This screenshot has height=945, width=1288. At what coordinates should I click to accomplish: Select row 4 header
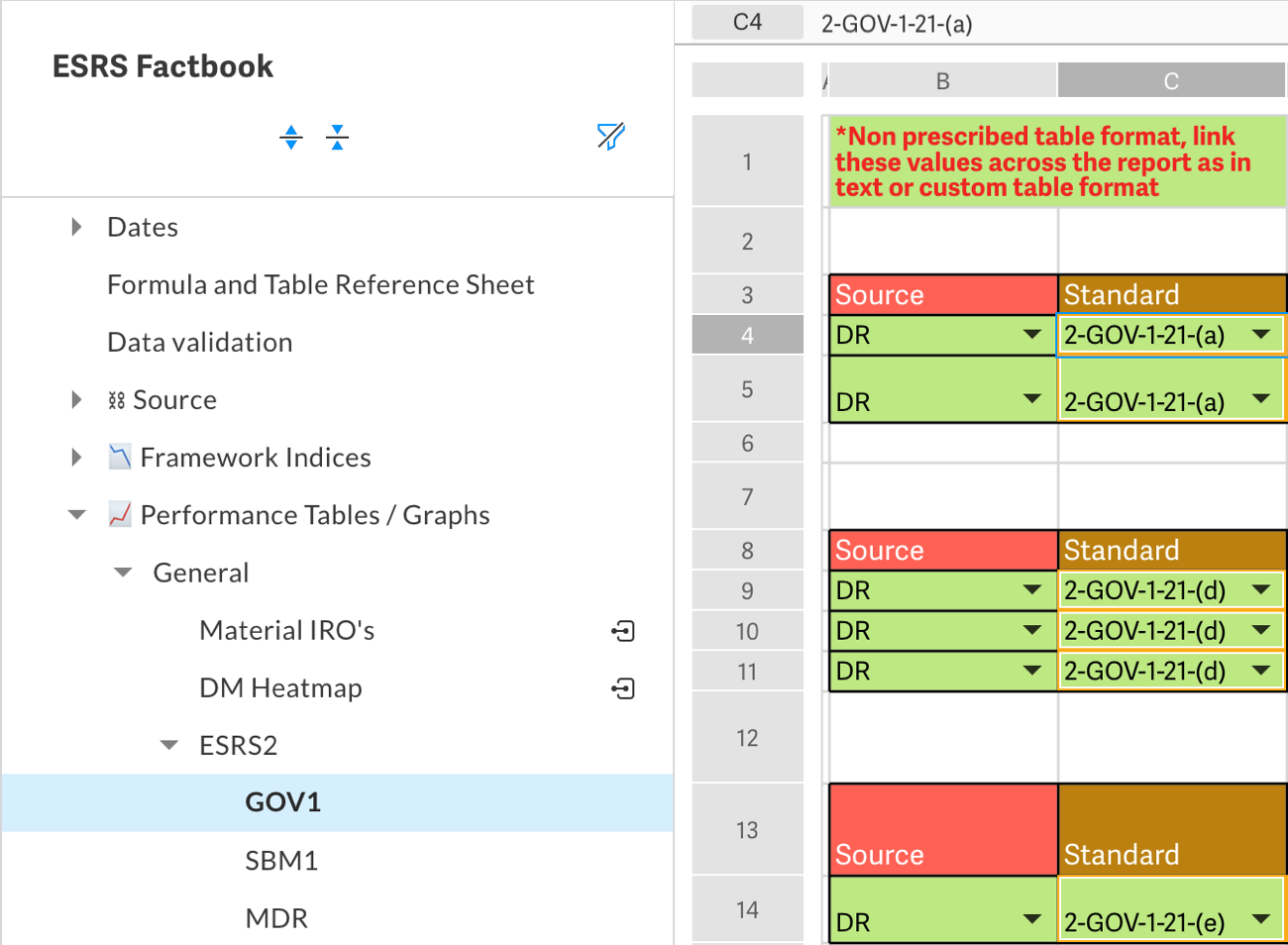click(747, 336)
